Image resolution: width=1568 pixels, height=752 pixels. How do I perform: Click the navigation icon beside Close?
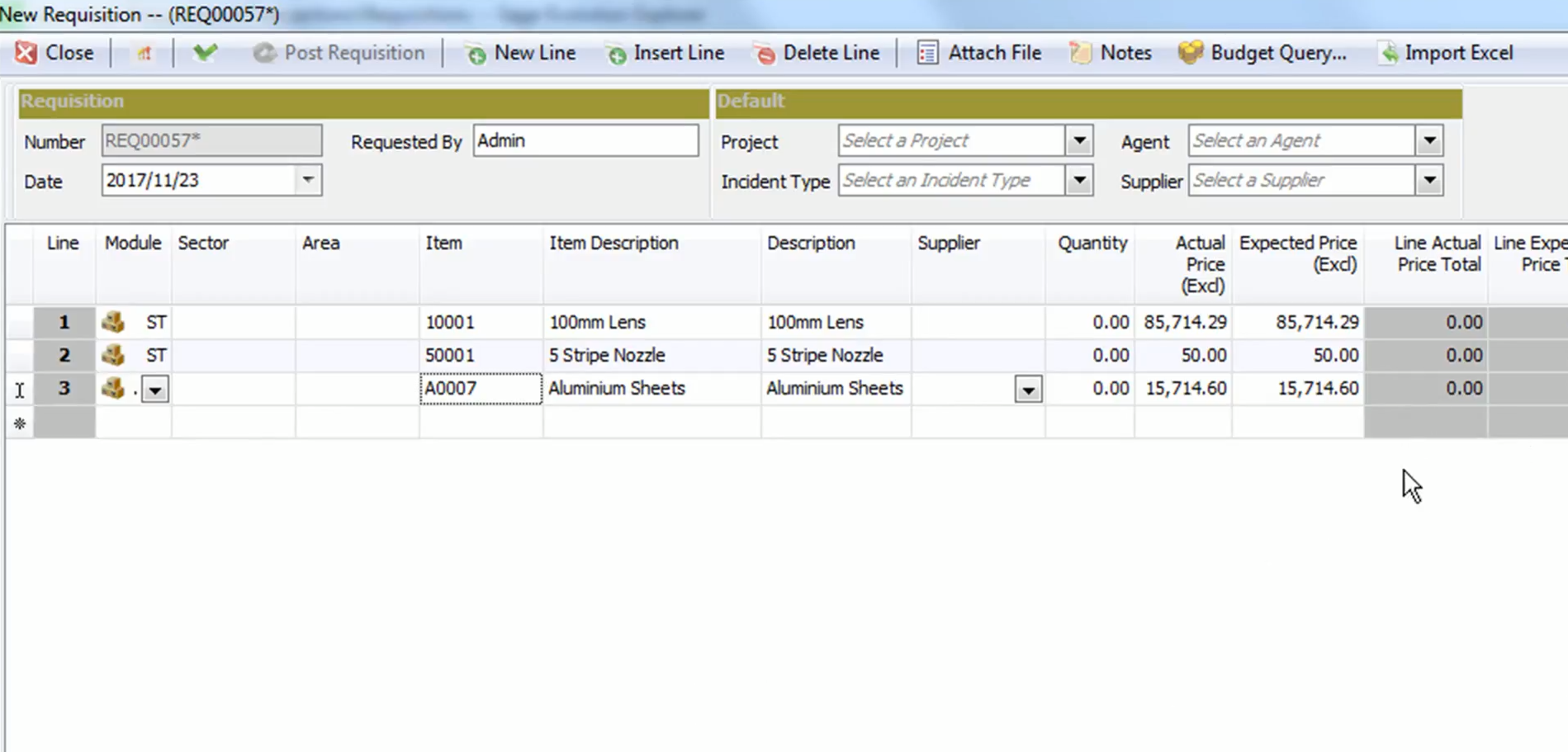click(143, 52)
